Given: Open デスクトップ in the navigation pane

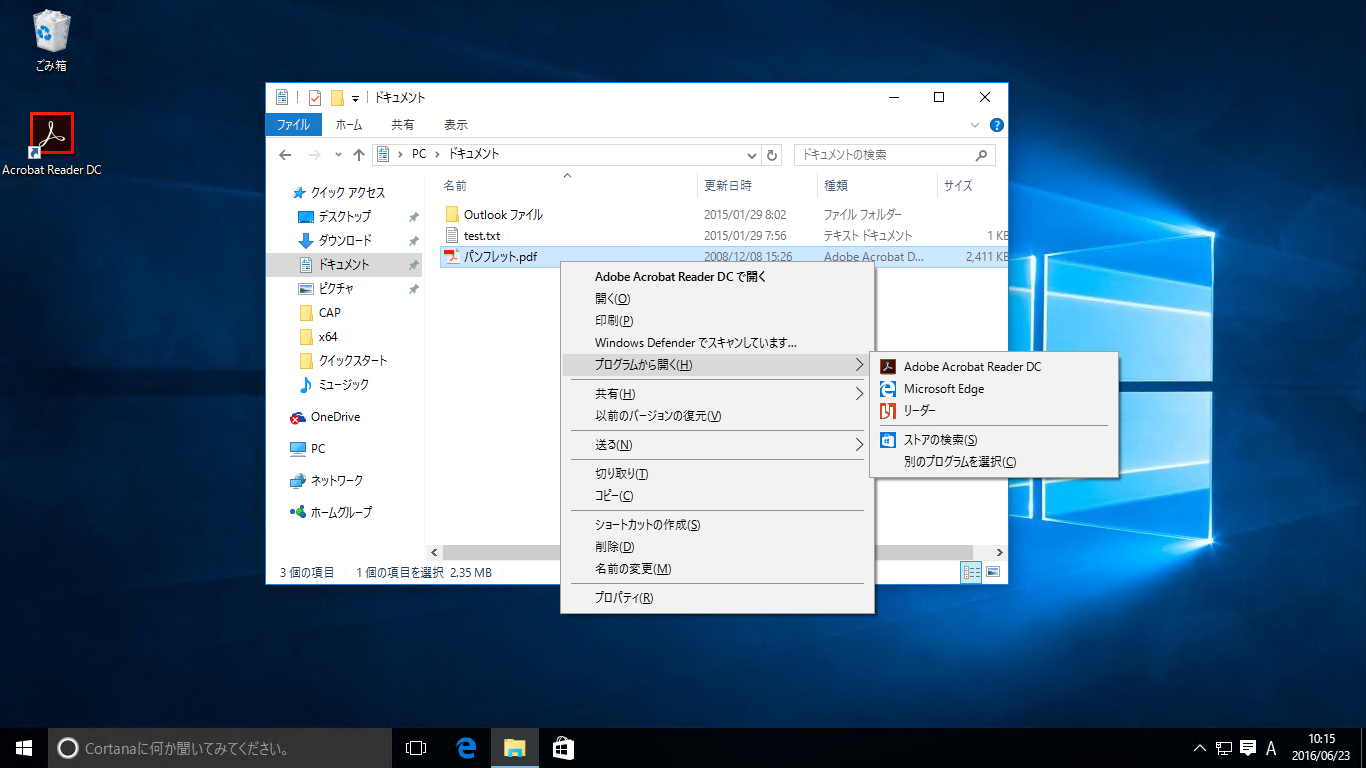Looking at the screenshot, I should click(x=344, y=216).
